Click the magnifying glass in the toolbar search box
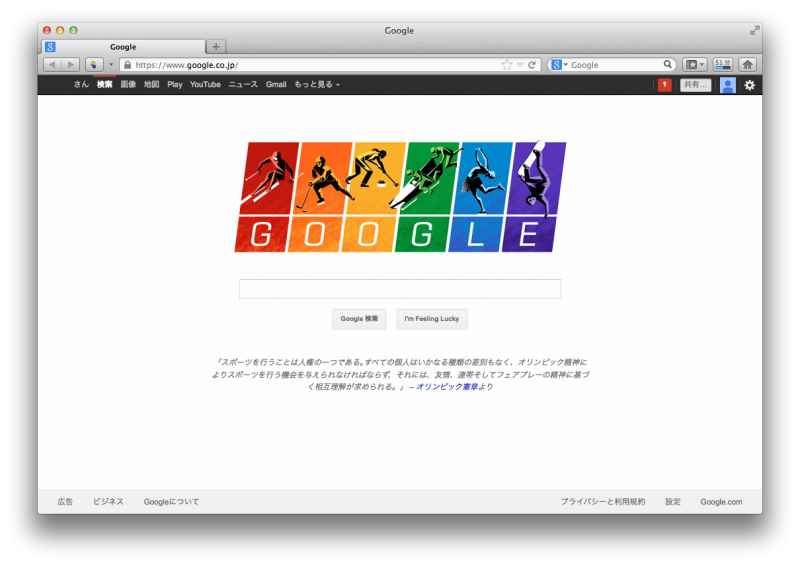Viewport: 800px width, 566px height. [667, 64]
